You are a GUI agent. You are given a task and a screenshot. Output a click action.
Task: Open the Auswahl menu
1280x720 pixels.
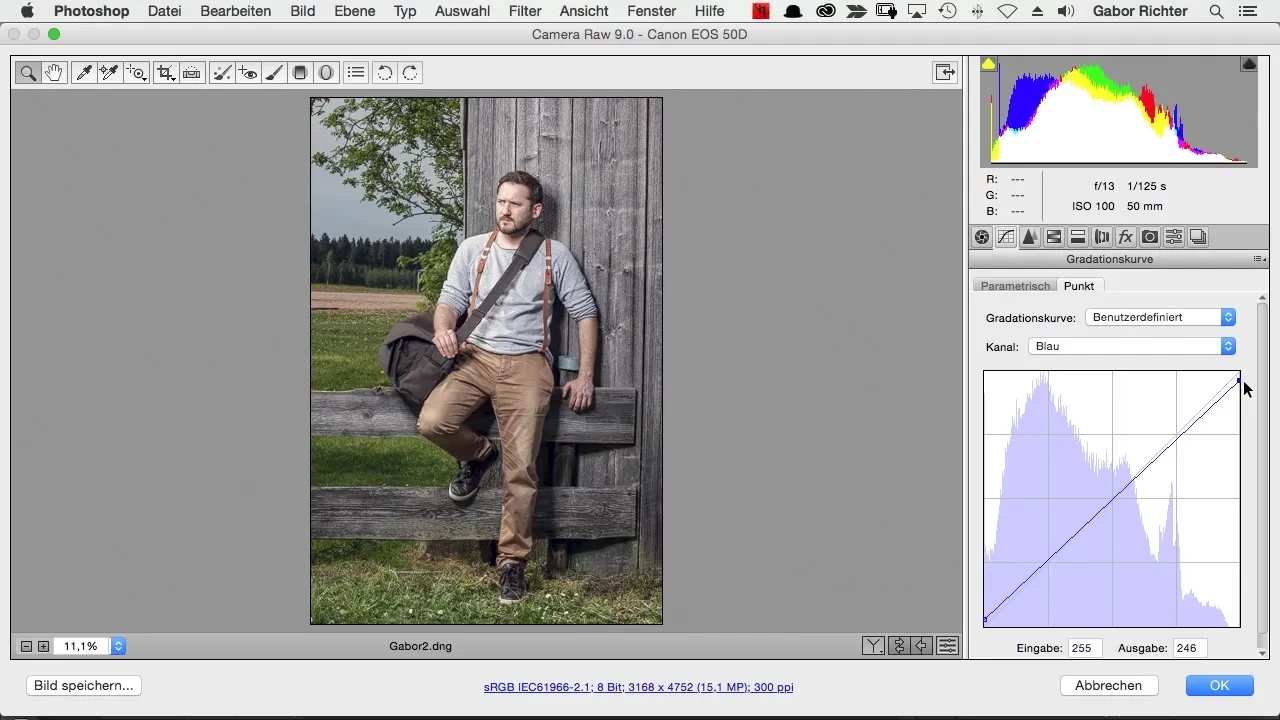(x=463, y=11)
